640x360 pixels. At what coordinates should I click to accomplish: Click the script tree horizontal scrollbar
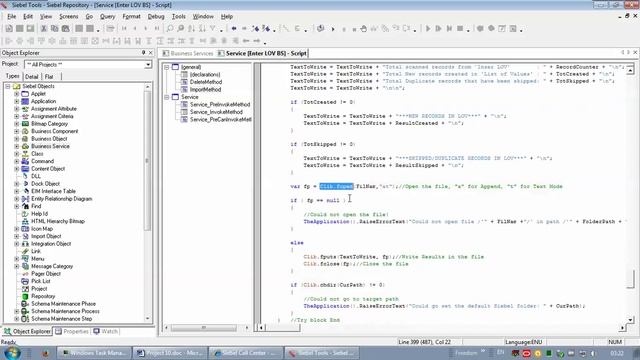tap(203, 328)
